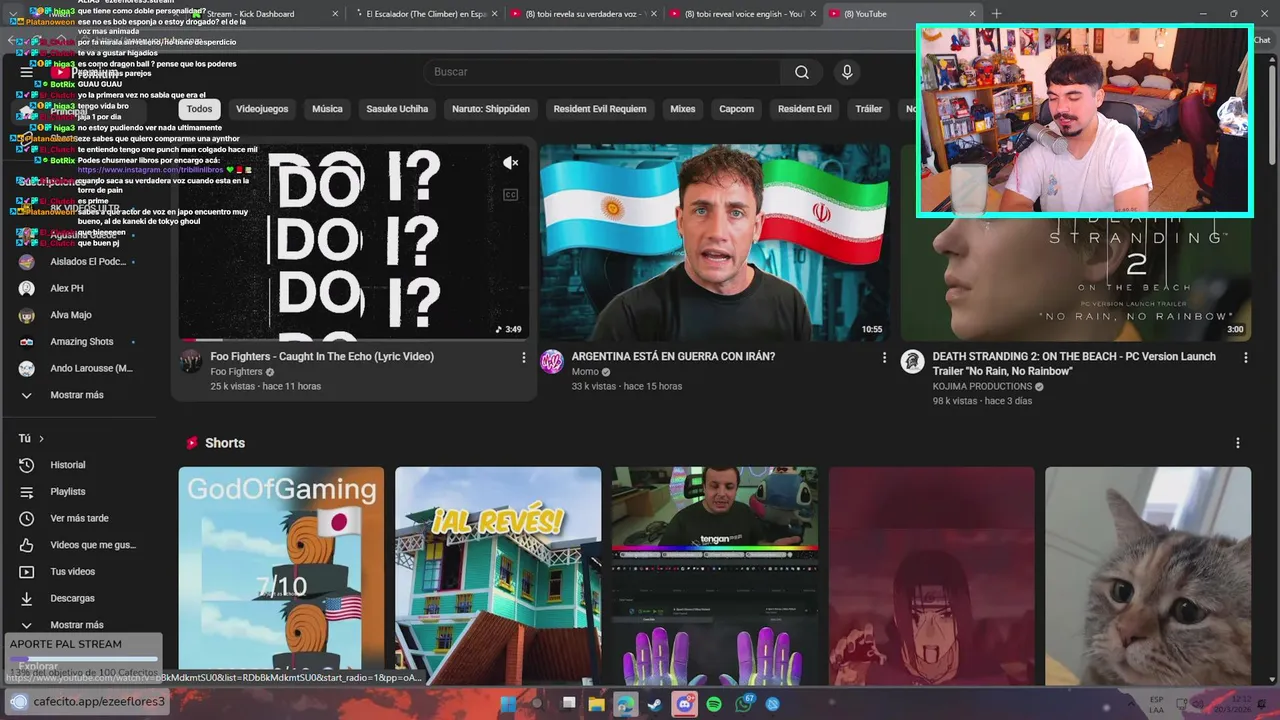Select the Videojuegos filter chip
Viewport: 1280px width, 720px height.
click(x=262, y=109)
